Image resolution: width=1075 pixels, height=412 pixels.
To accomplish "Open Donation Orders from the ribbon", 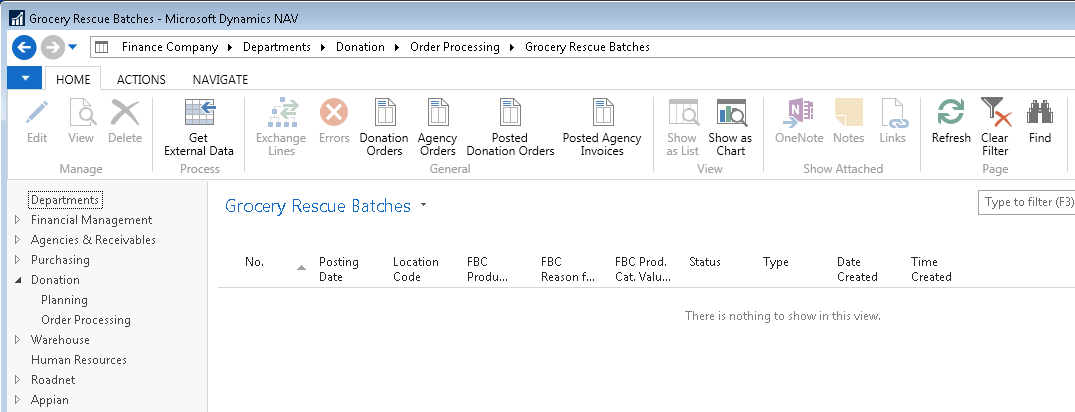I will coord(384,113).
